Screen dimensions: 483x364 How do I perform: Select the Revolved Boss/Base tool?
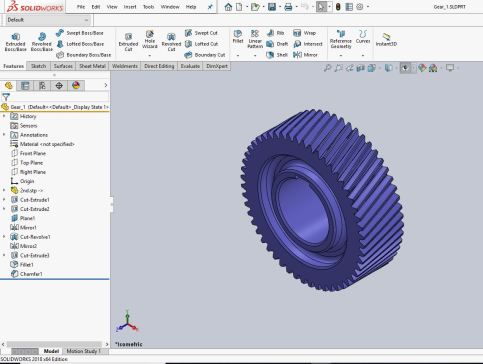click(42, 42)
